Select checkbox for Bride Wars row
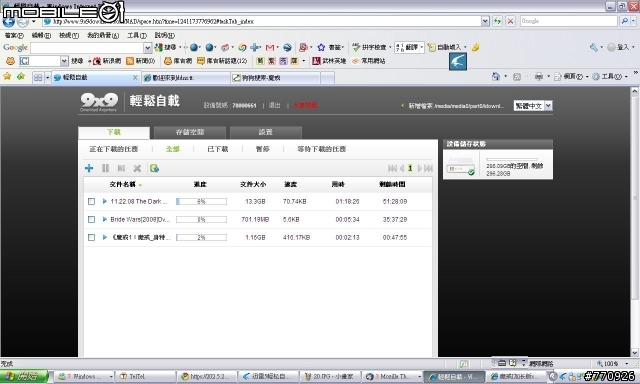The height and width of the screenshot is (384, 640). 91,219
